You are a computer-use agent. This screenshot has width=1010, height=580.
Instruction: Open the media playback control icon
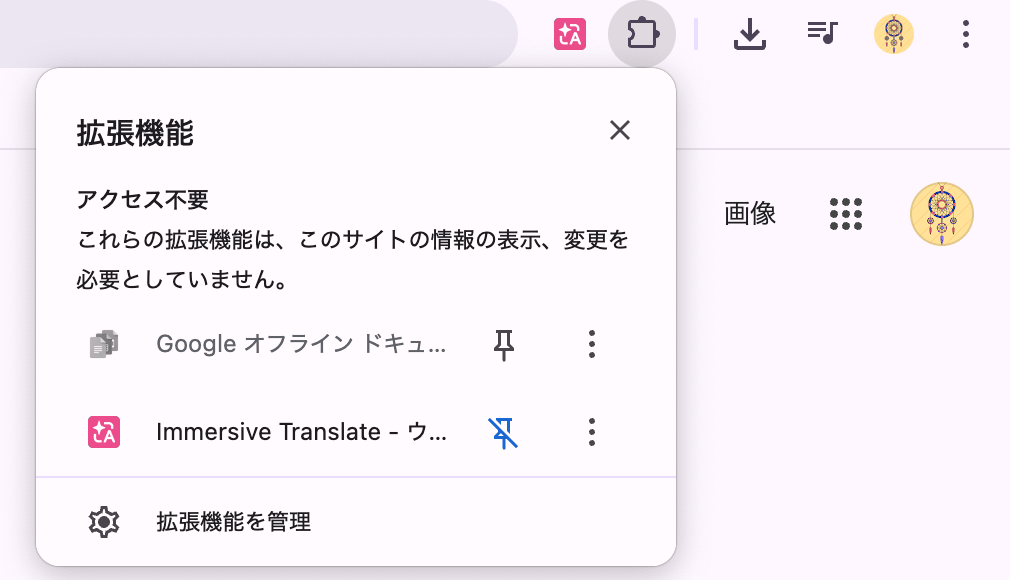[821, 33]
